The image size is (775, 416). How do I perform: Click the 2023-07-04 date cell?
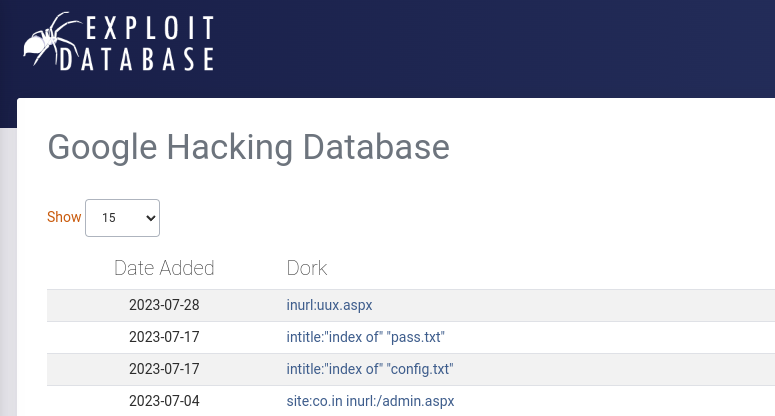pyautogui.click(x=164, y=401)
